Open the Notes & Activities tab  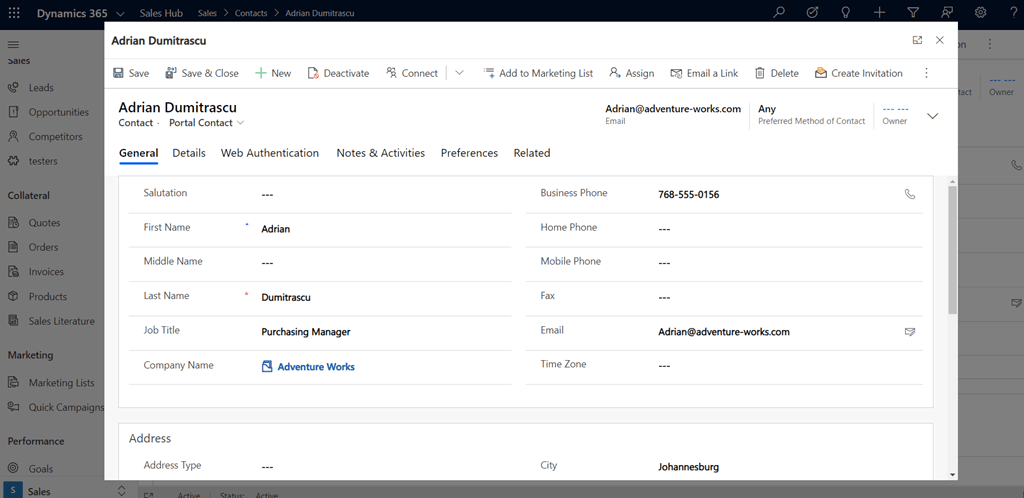pos(381,153)
